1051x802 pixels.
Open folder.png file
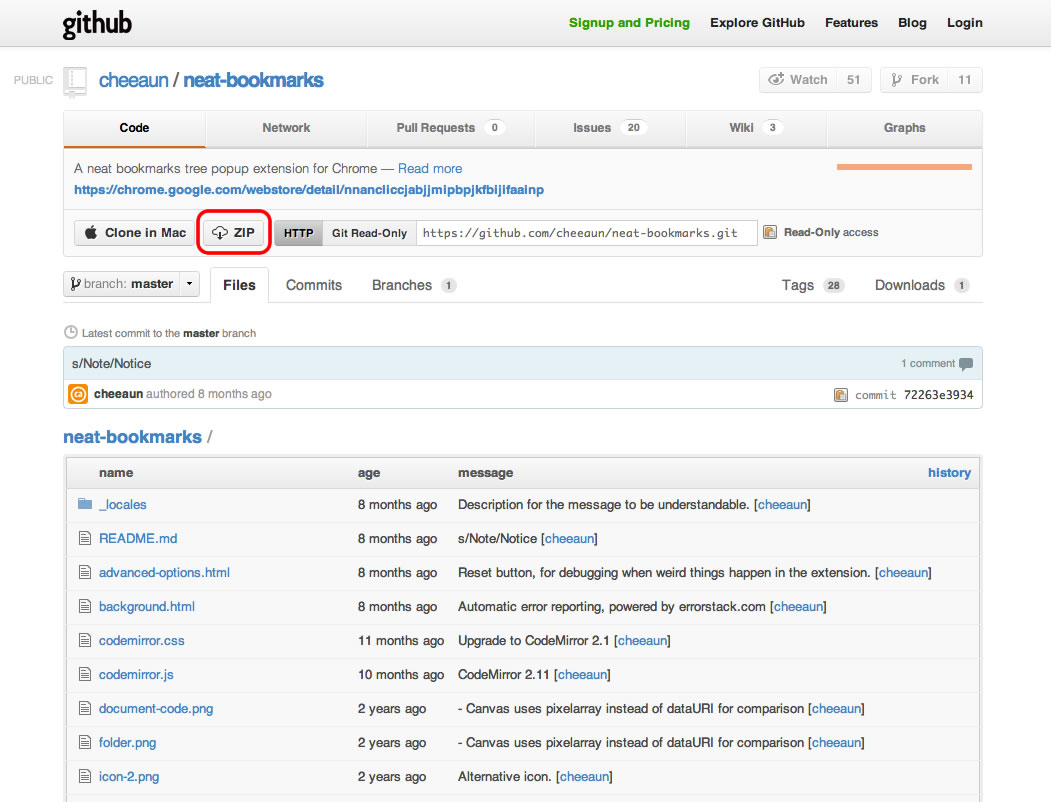pyautogui.click(x=127, y=743)
